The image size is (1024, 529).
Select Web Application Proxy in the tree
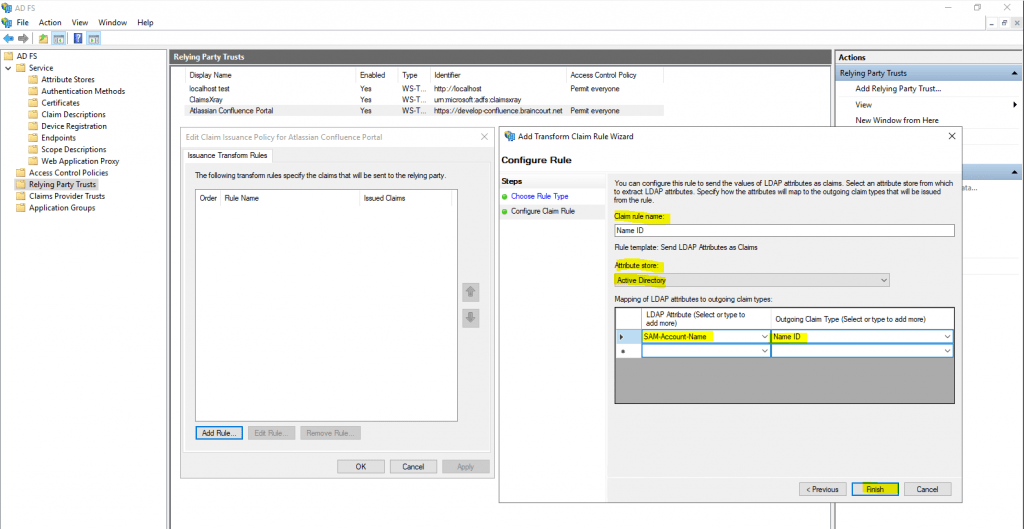tap(80, 161)
